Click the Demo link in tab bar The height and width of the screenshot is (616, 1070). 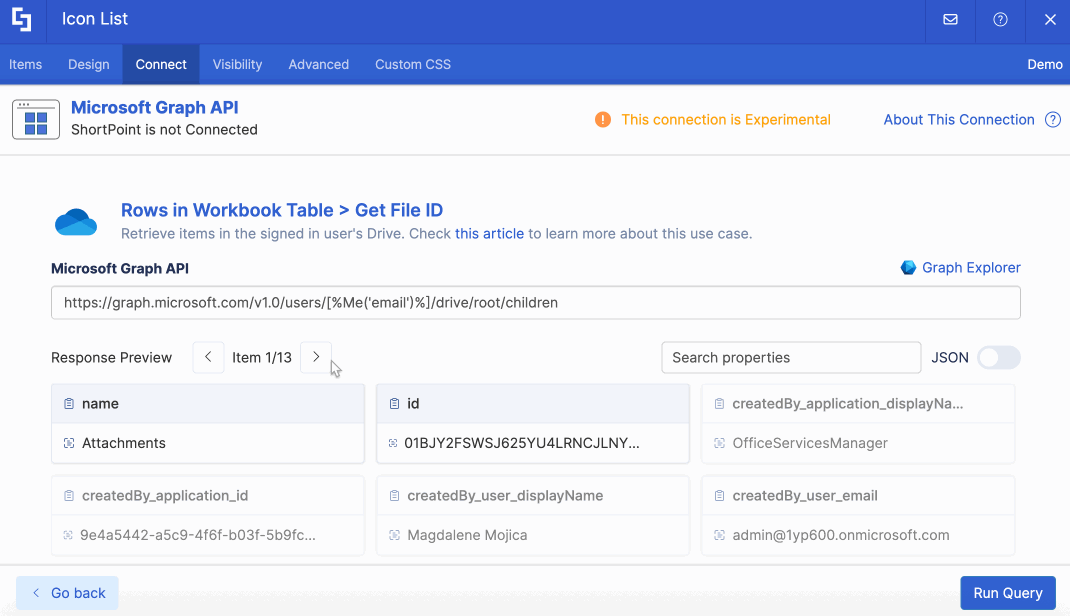point(1045,64)
